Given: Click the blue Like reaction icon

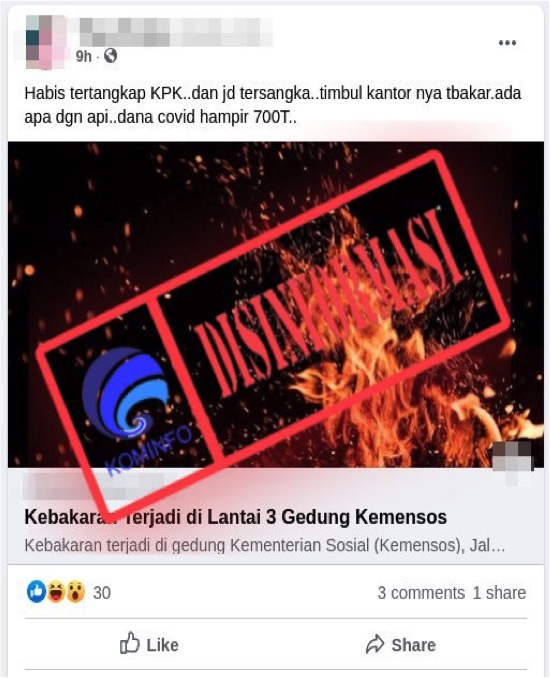Looking at the screenshot, I should point(37,592).
